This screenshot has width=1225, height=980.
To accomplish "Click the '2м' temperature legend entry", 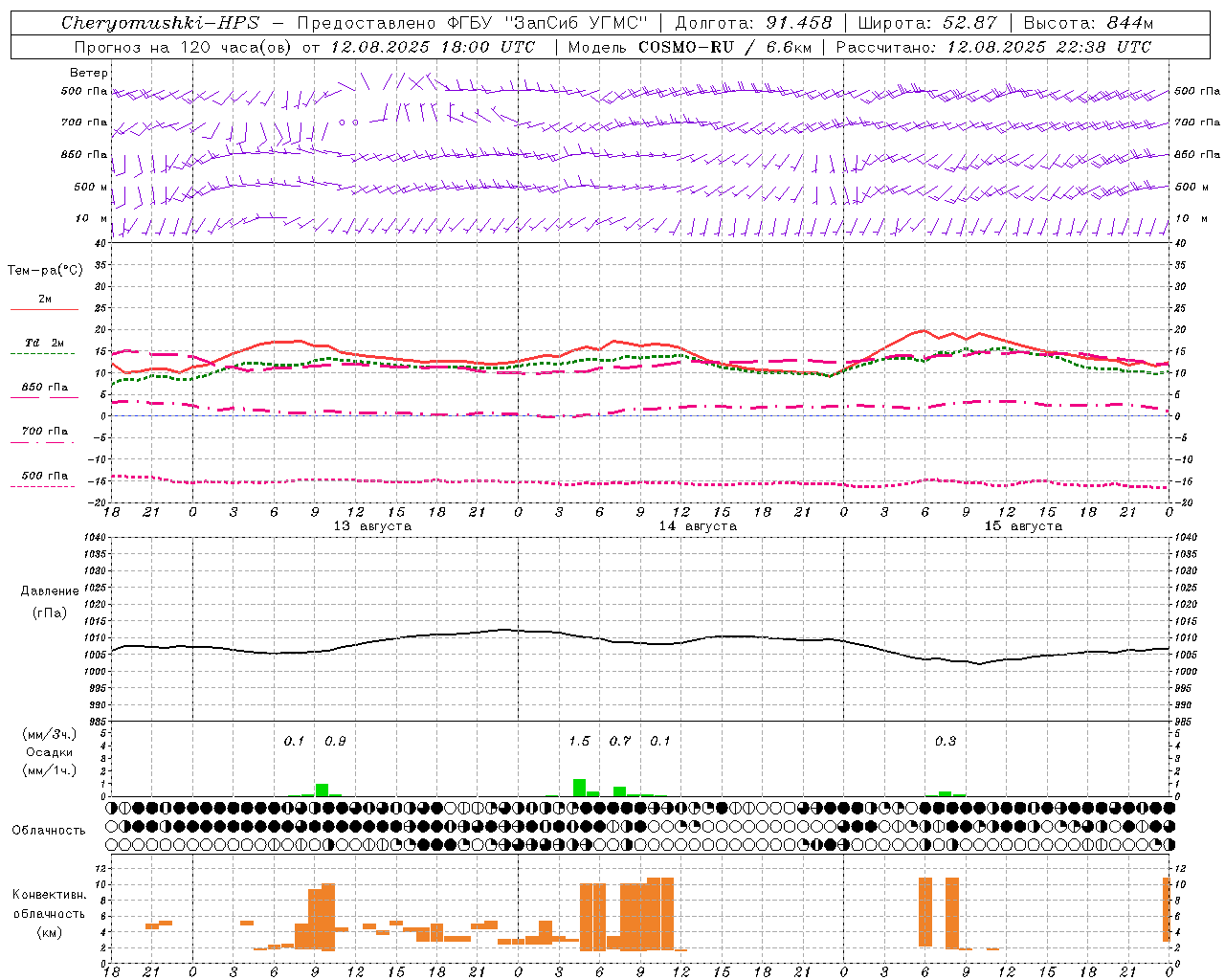I will point(45,300).
